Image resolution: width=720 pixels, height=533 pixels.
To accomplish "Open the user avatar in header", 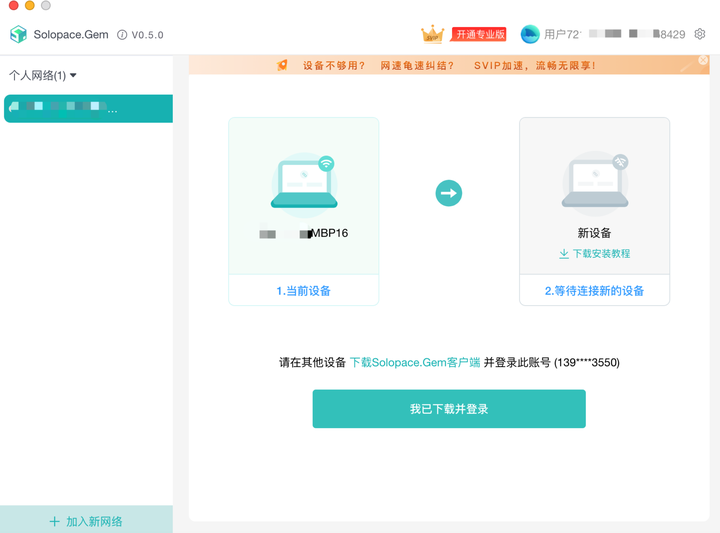I will point(530,34).
